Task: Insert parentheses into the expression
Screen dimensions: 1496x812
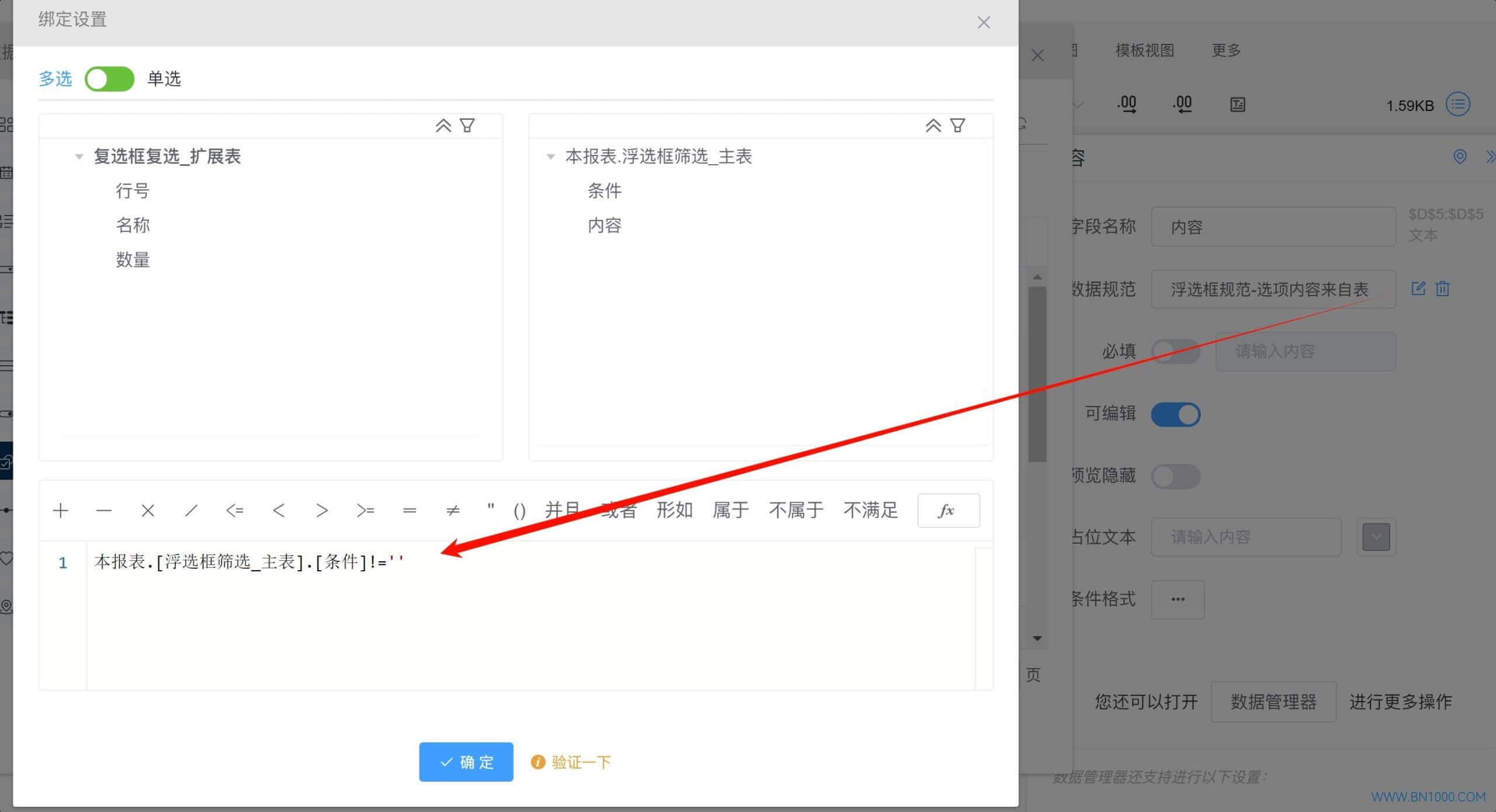Action: (520, 511)
